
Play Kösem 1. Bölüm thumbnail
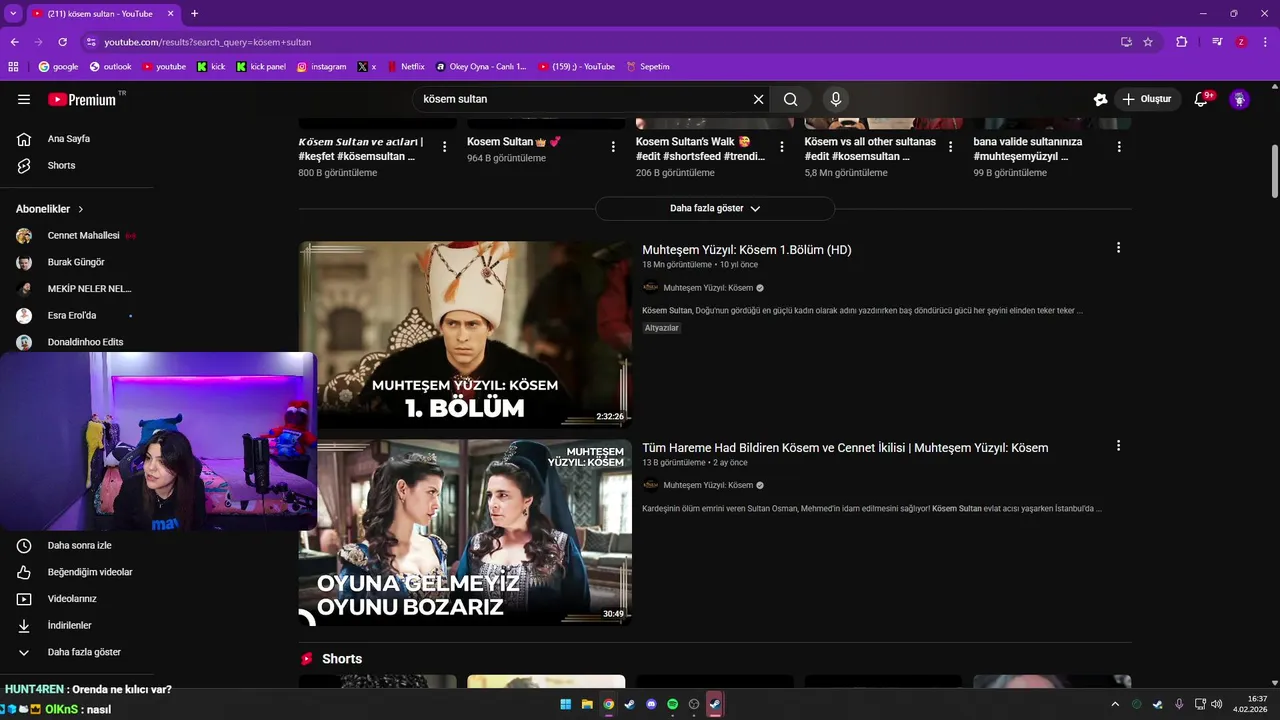click(465, 334)
